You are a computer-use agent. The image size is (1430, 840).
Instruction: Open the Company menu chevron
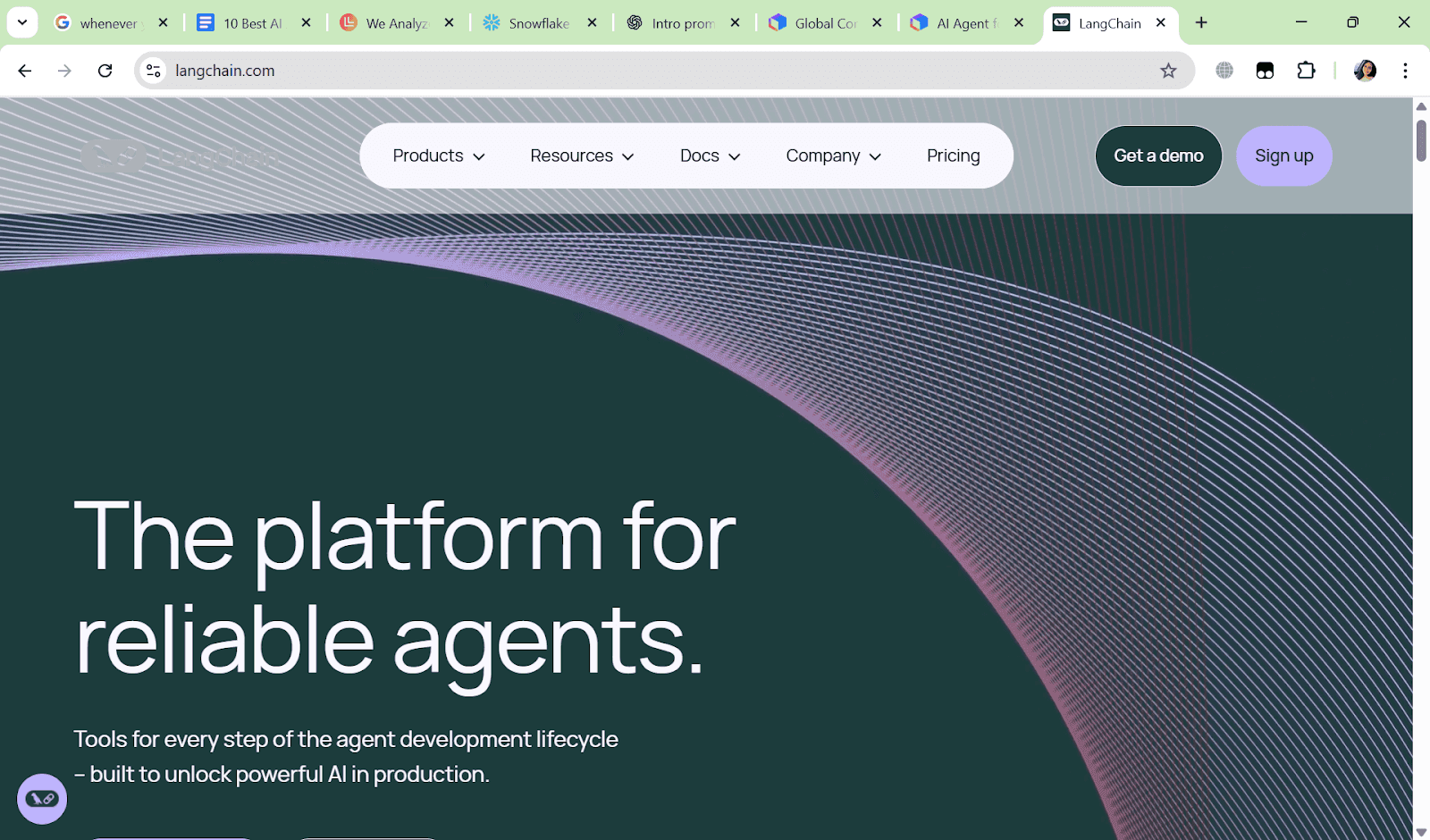[x=875, y=156]
